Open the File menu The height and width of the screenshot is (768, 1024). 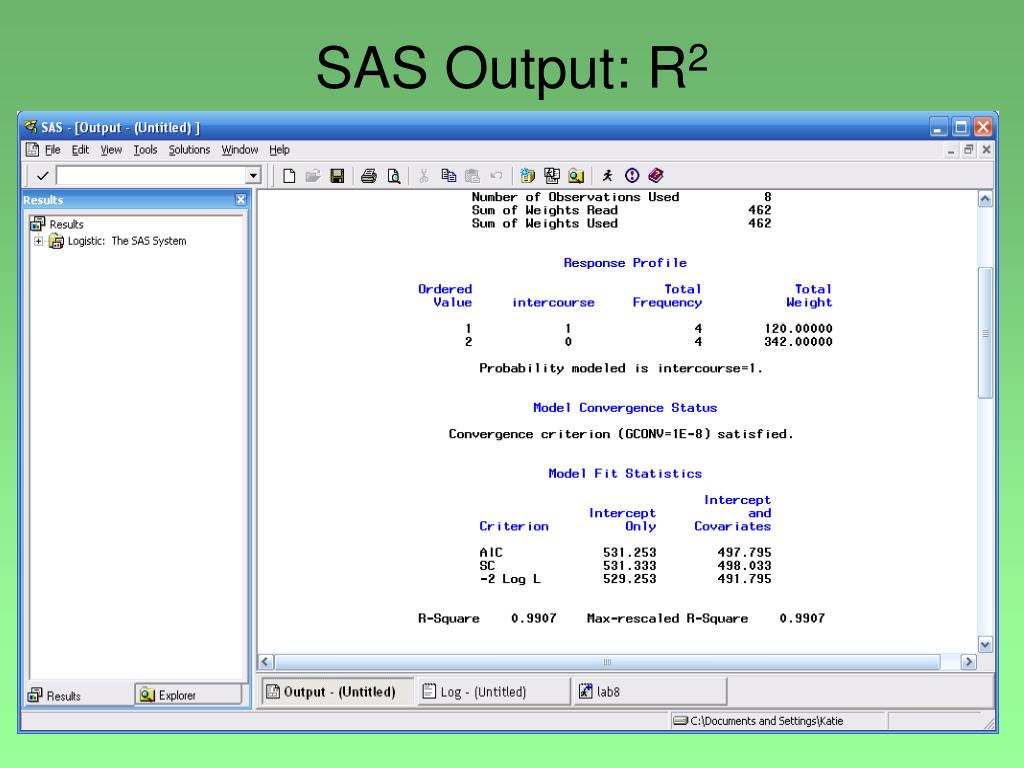pos(52,150)
